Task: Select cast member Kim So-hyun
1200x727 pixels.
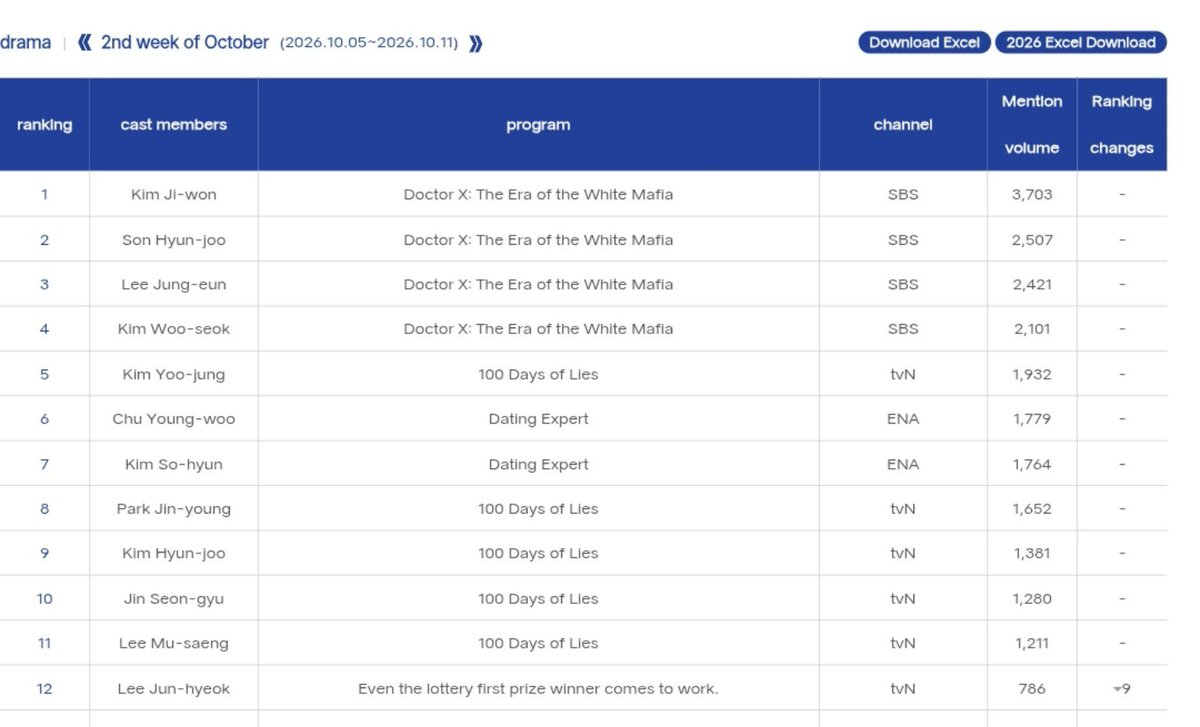Action: [x=174, y=465]
